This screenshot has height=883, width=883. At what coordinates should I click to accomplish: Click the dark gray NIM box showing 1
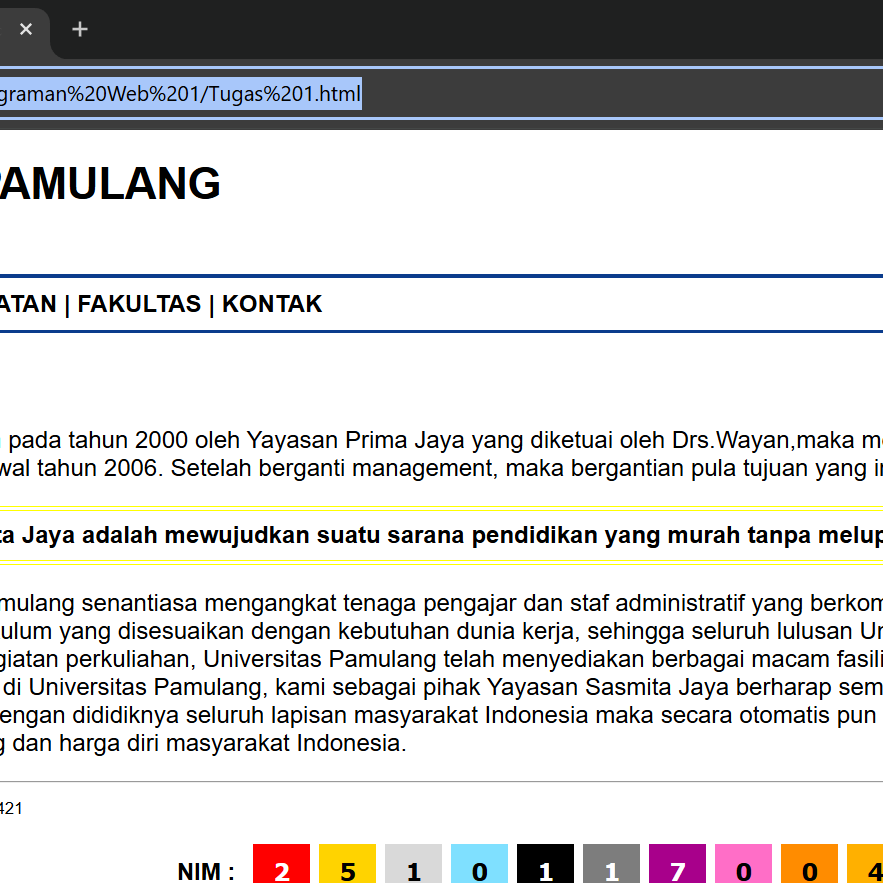[612, 863]
